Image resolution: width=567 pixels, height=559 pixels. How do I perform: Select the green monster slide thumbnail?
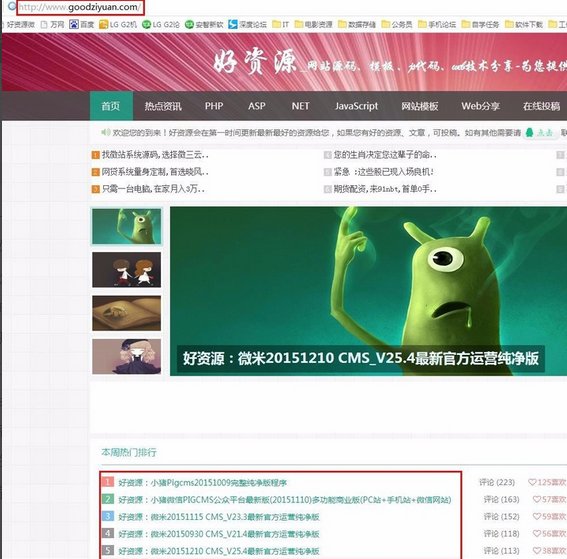point(127,226)
